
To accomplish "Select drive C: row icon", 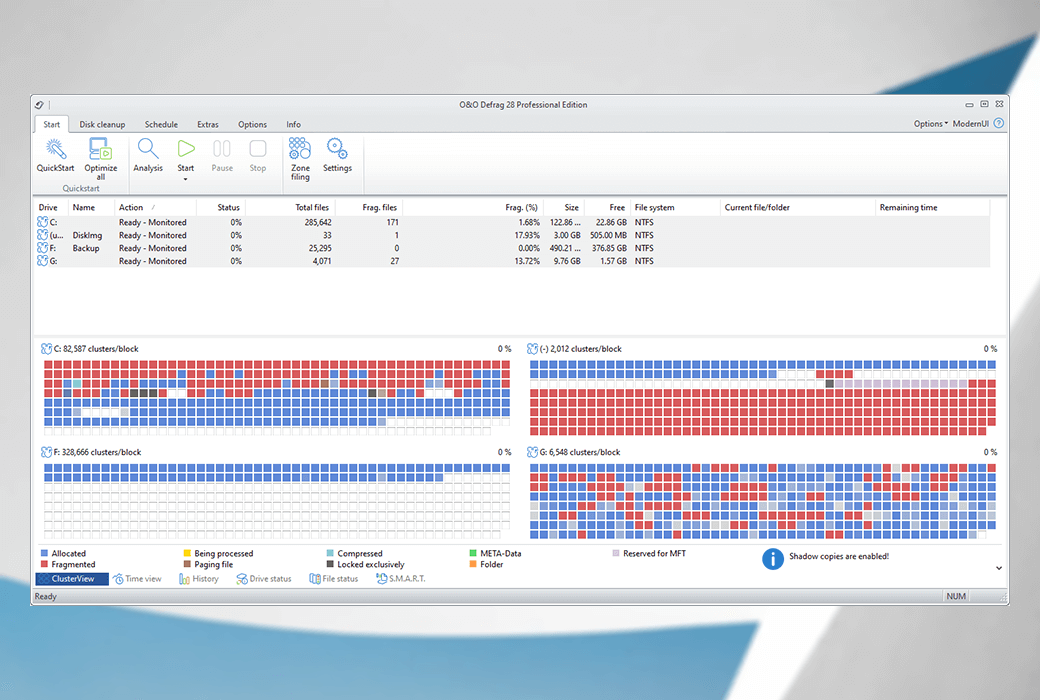I will pyautogui.click(x=42, y=222).
